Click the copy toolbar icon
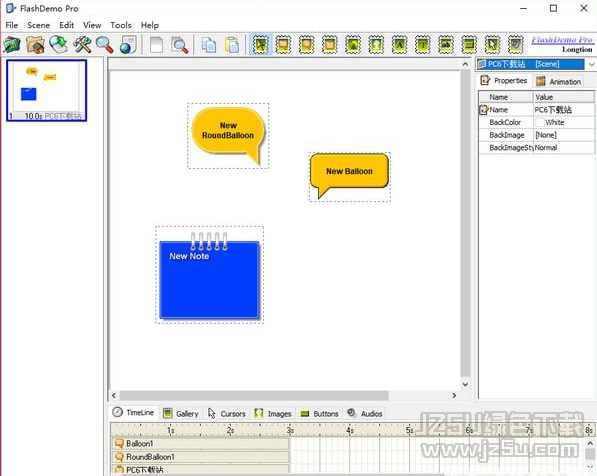 [x=209, y=45]
